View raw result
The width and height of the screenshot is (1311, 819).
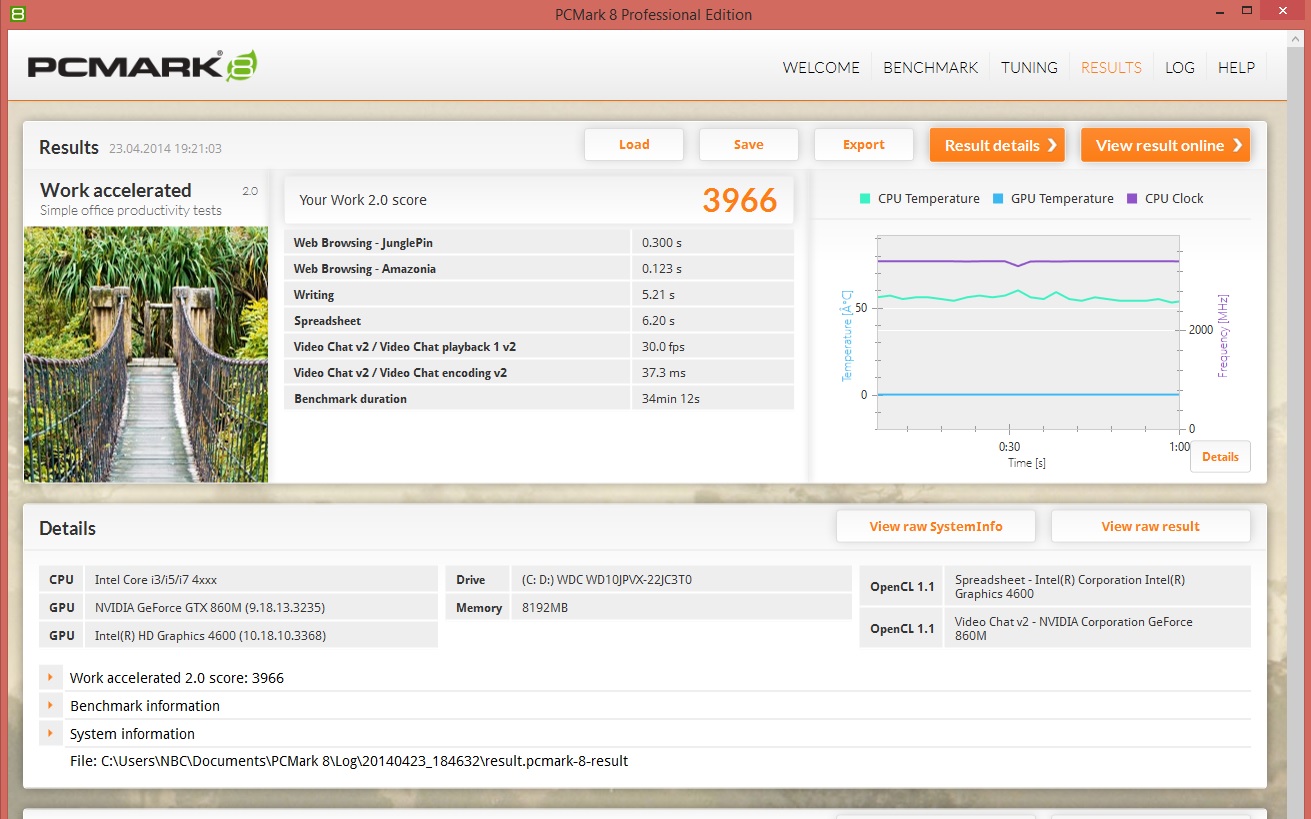pos(1150,526)
